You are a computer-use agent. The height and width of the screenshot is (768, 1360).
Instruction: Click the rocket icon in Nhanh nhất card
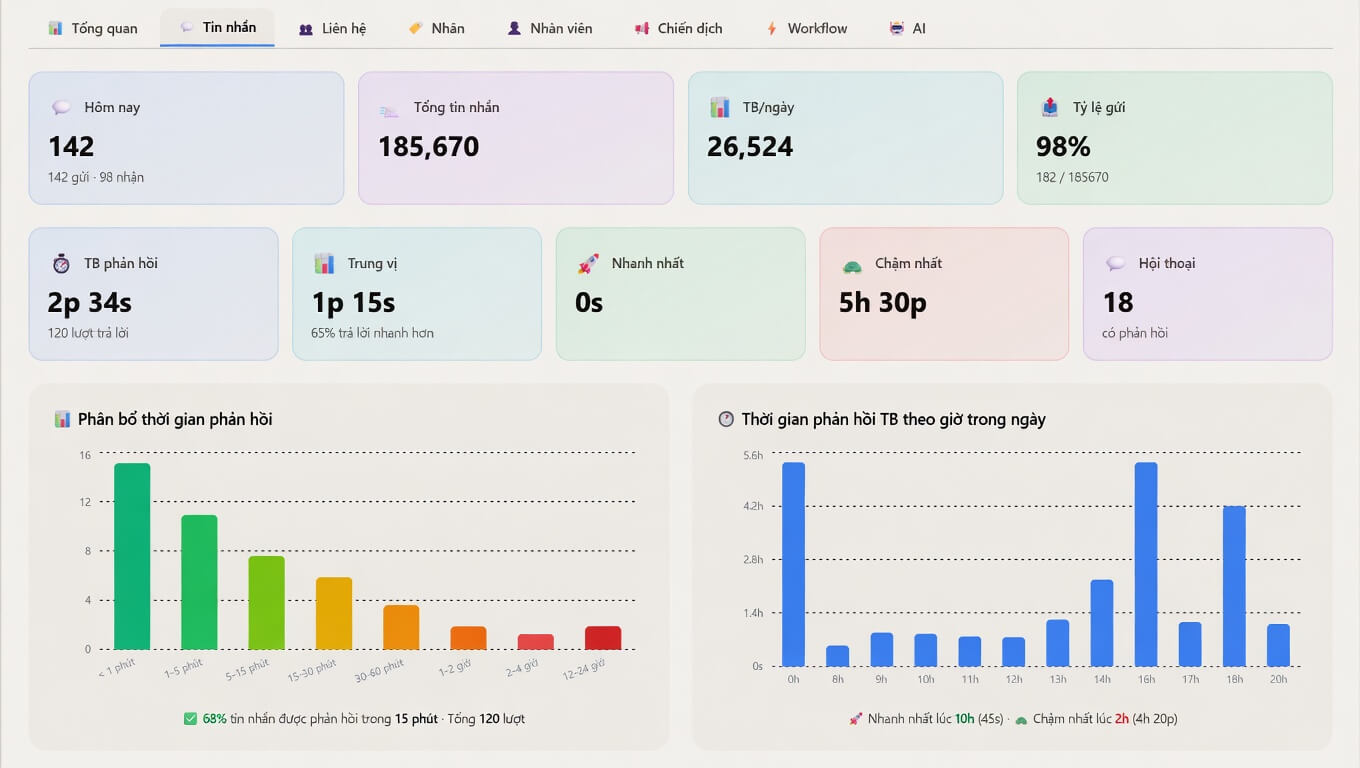tap(588, 264)
